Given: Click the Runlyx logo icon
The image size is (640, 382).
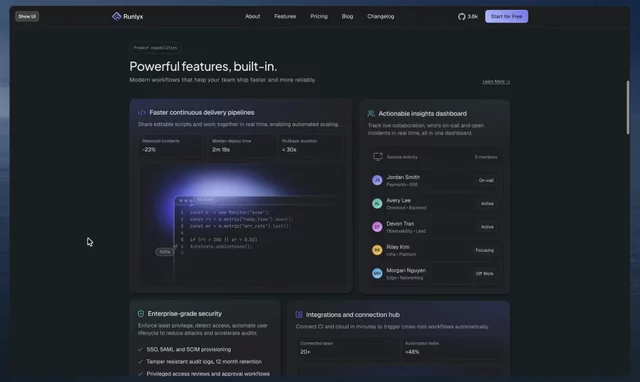Looking at the screenshot, I should (x=116, y=16).
